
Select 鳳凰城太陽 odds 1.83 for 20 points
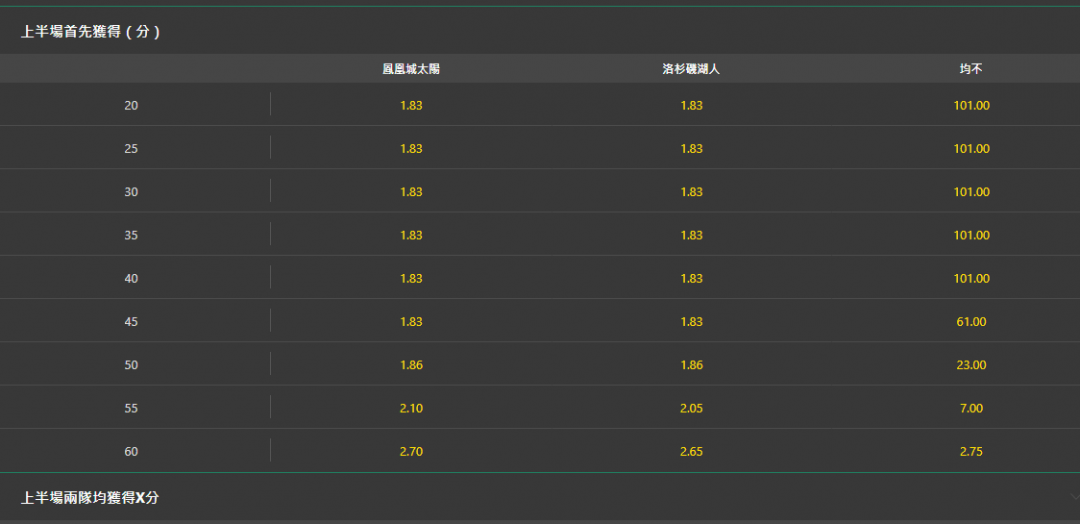(x=411, y=105)
